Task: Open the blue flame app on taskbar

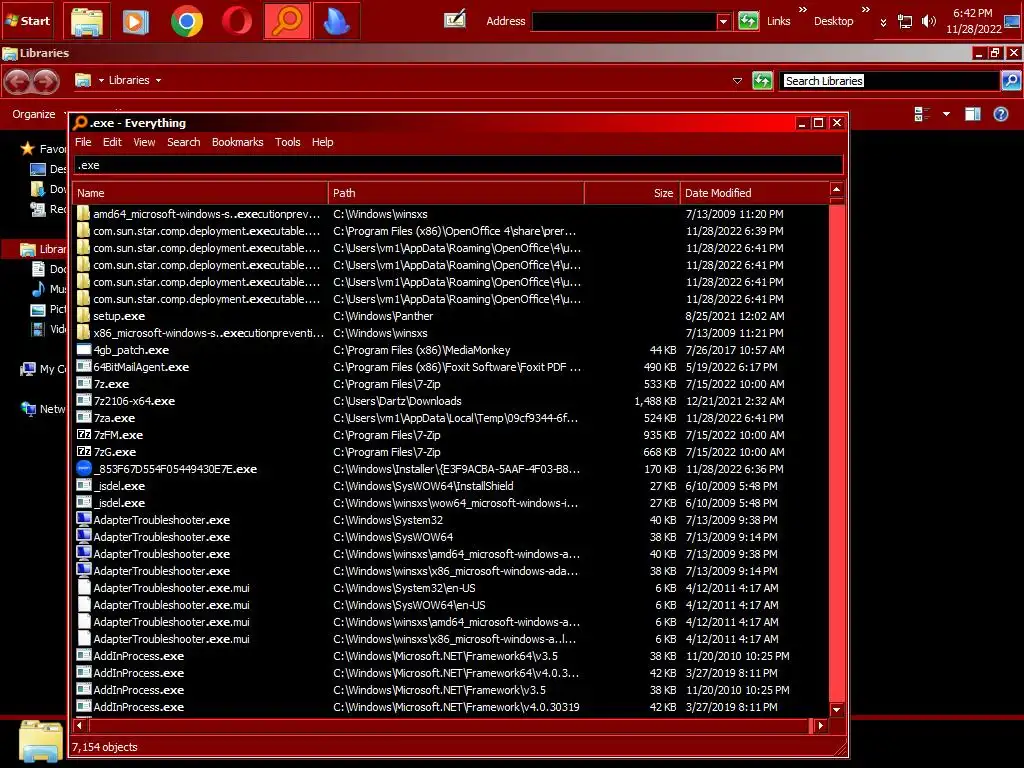Action: tap(336, 21)
